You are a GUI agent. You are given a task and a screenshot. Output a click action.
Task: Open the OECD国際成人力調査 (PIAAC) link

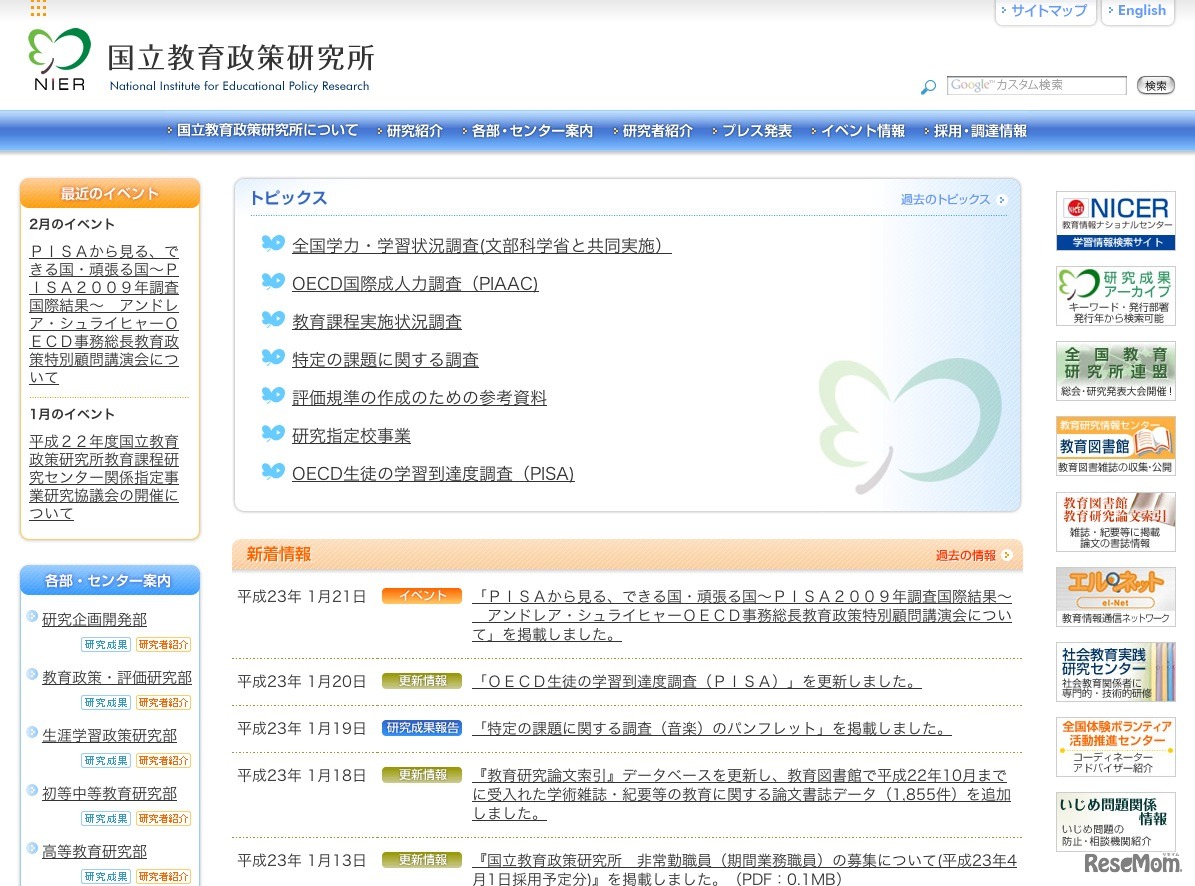[414, 284]
